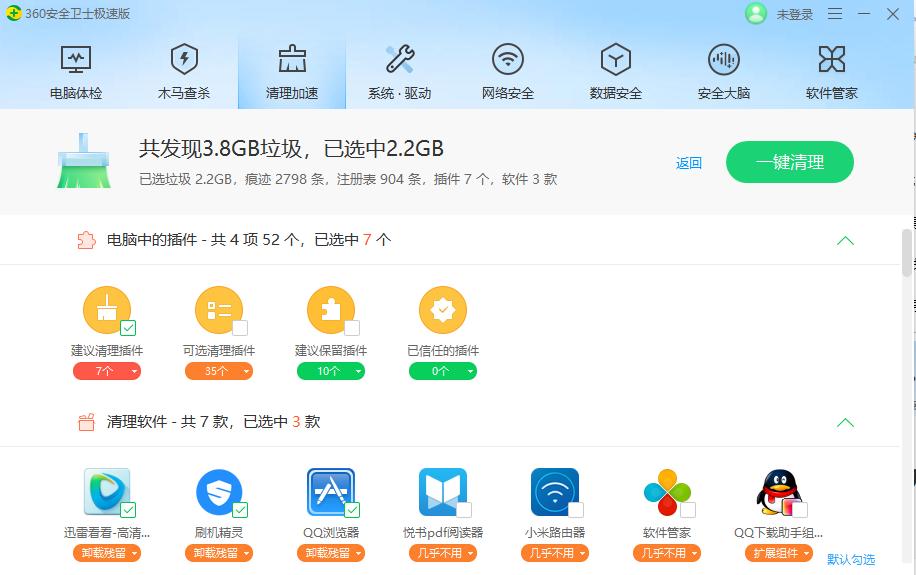Expand the green 0个 dropdown
The width and height of the screenshot is (916, 575).
443,371
